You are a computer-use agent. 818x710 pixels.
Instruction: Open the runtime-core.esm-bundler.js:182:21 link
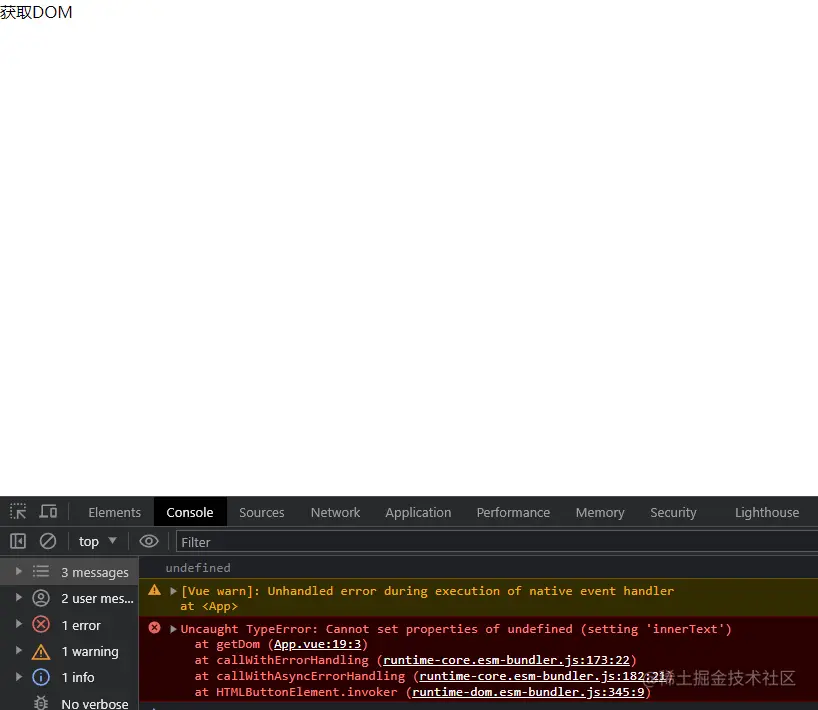543,676
